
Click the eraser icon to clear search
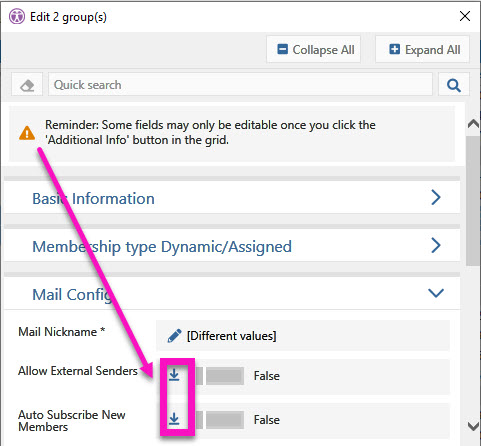pos(27,85)
